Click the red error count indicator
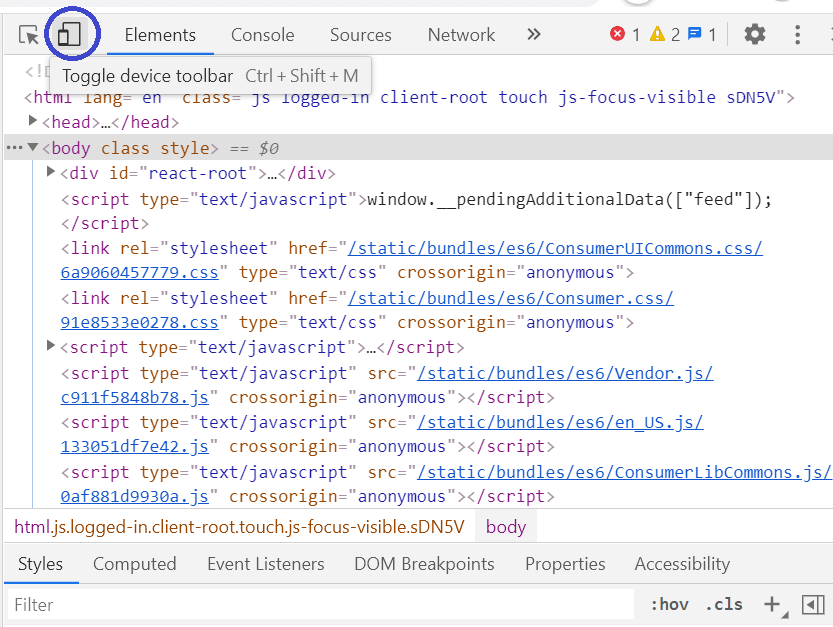Viewport: 833px width, 627px height. coord(624,35)
